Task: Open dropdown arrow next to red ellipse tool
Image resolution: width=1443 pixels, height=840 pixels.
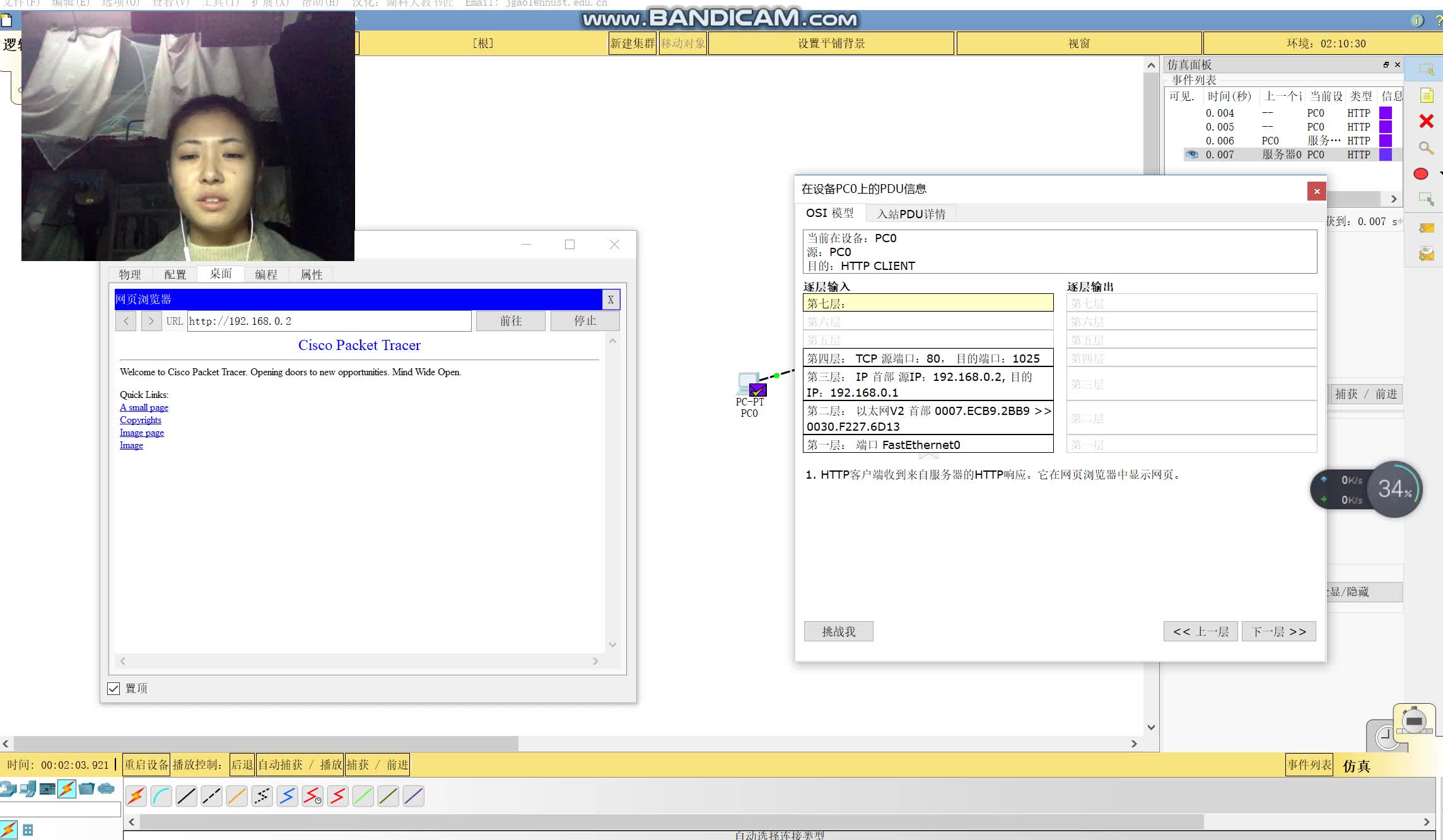Action: click(x=1440, y=173)
